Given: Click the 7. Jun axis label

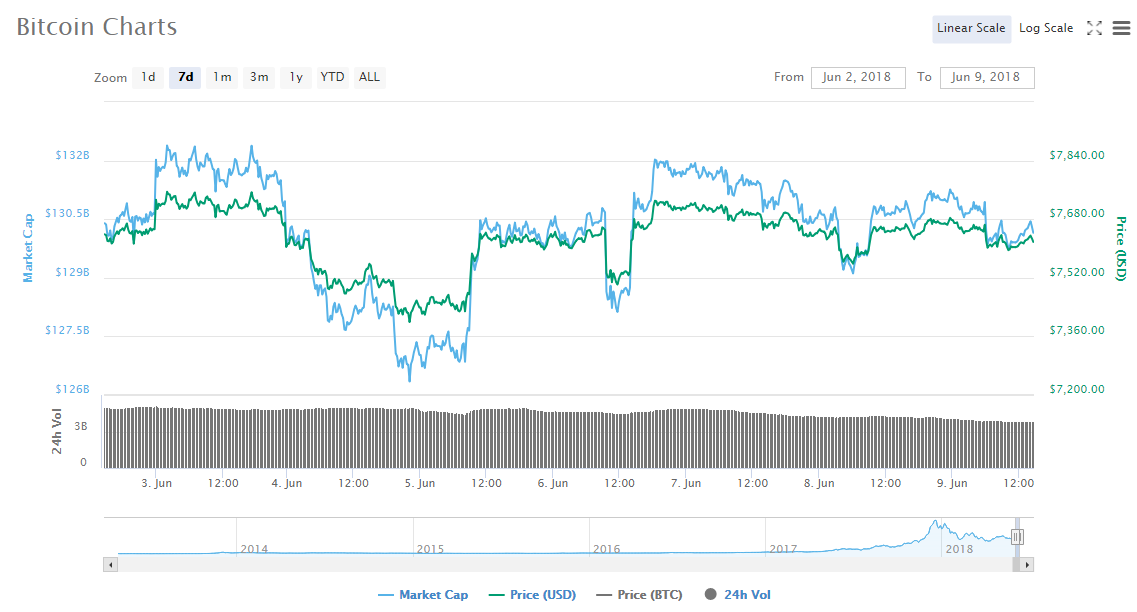Looking at the screenshot, I should click(x=686, y=483).
